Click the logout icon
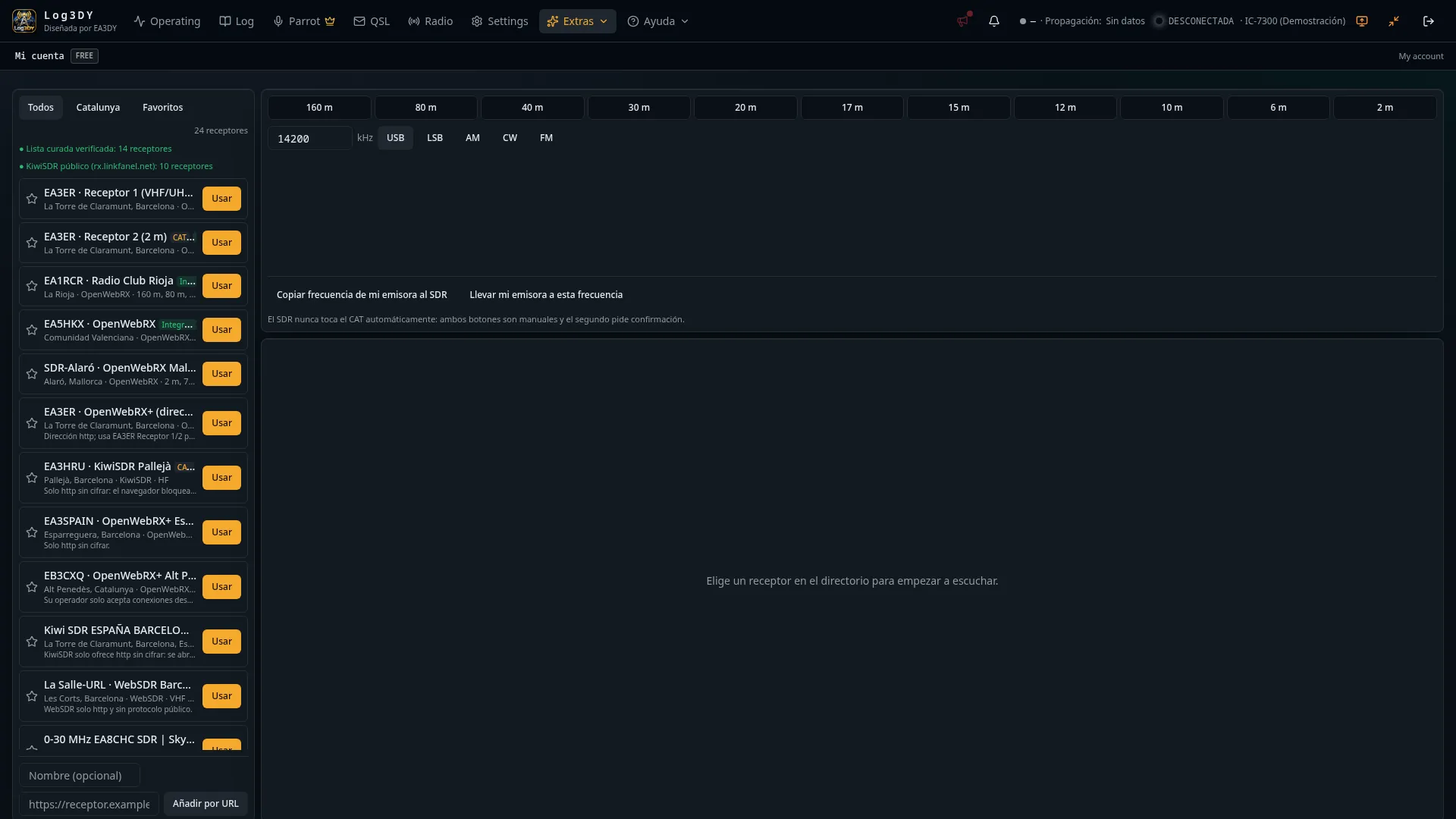 coord(1429,21)
